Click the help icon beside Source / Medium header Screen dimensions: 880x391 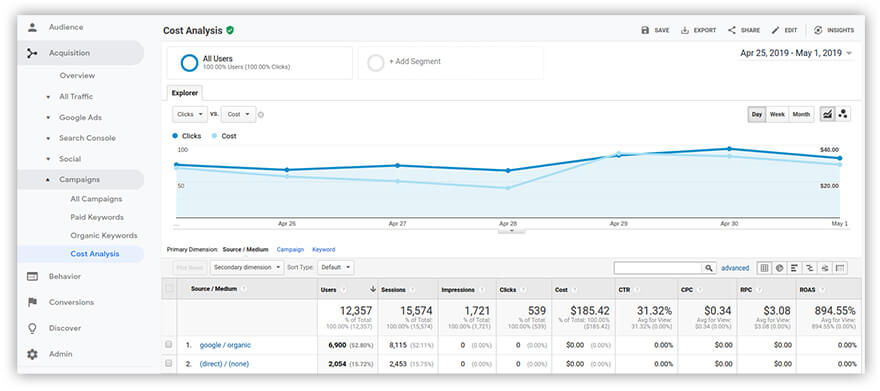[x=244, y=289]
